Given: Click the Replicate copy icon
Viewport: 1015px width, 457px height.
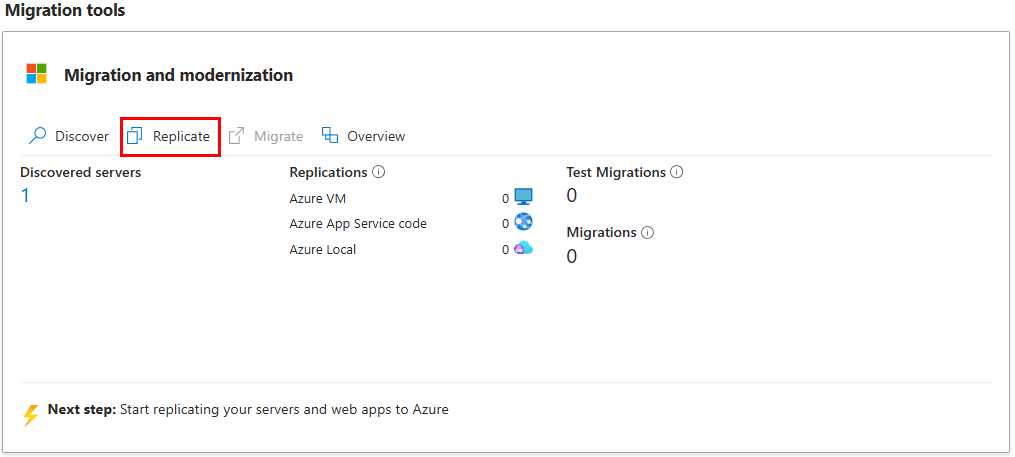Looking at the screenshot, I should pos(135,136).
